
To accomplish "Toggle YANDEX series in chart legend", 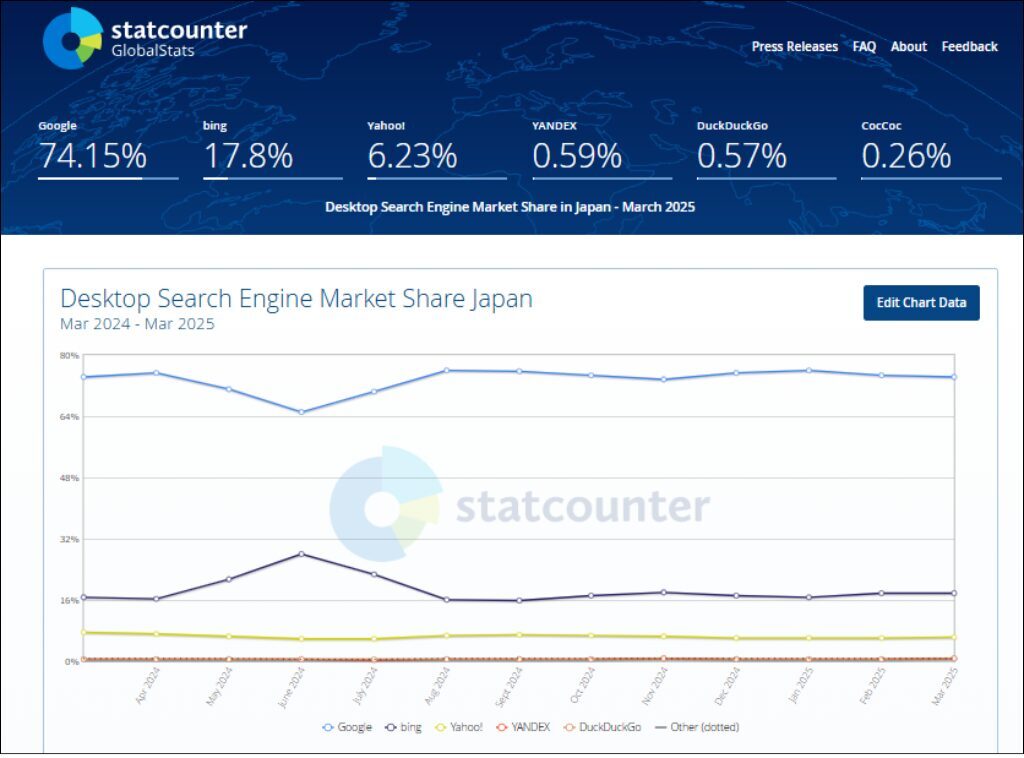I will pyautogui.click(x=523, y=727).
